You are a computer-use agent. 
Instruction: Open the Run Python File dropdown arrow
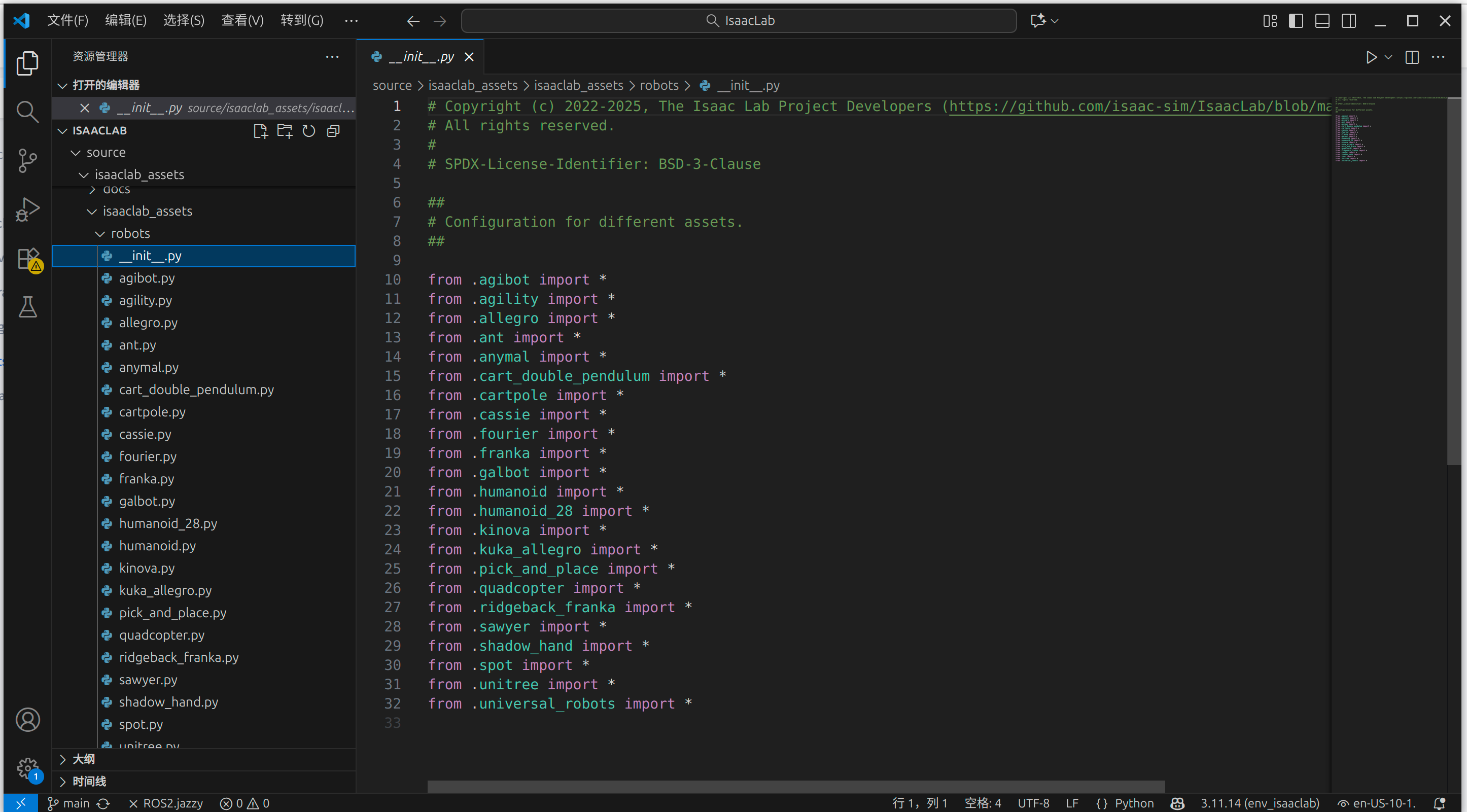[1388, 57]
